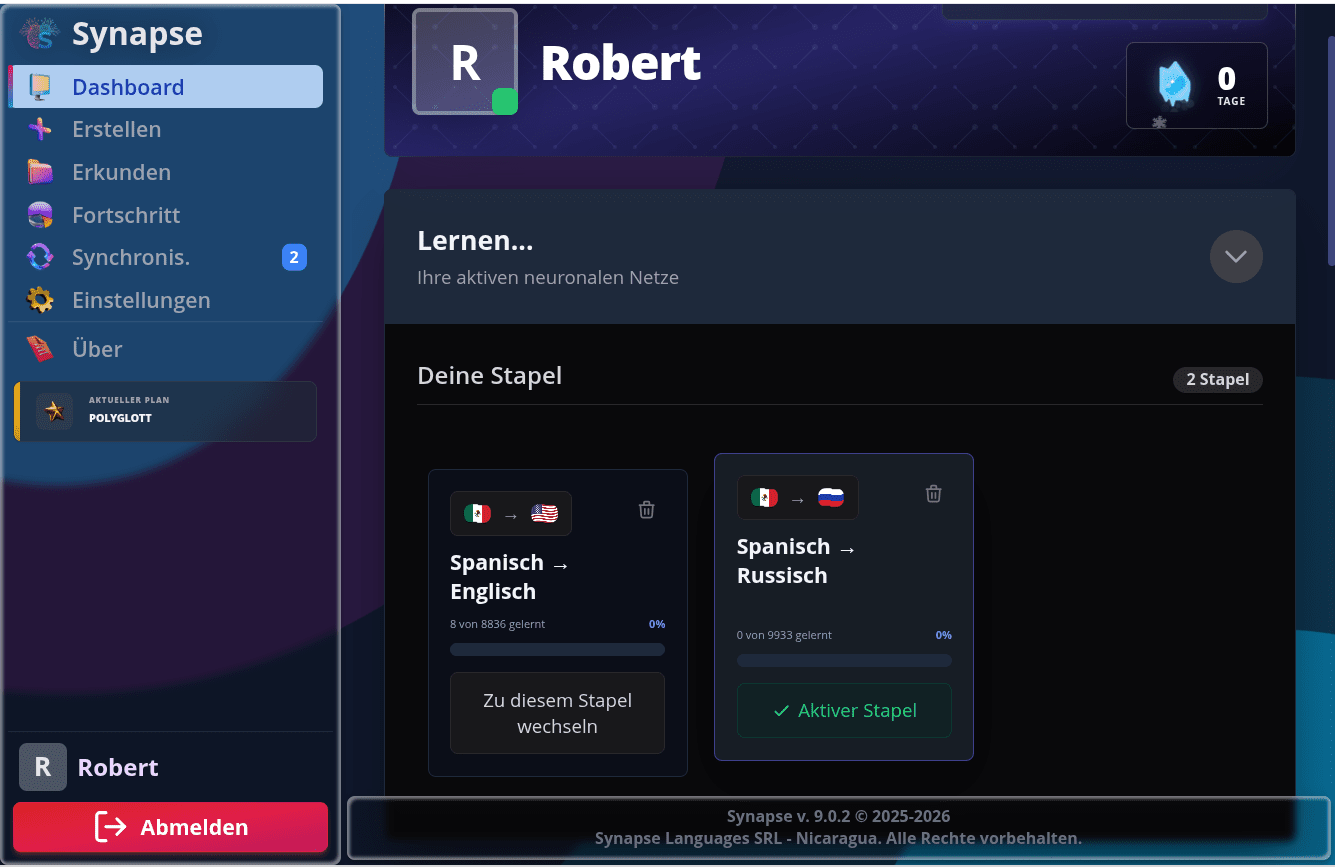Click the green online status indicator
Screen dimensions: 1335x867
[x=505, y=102]
